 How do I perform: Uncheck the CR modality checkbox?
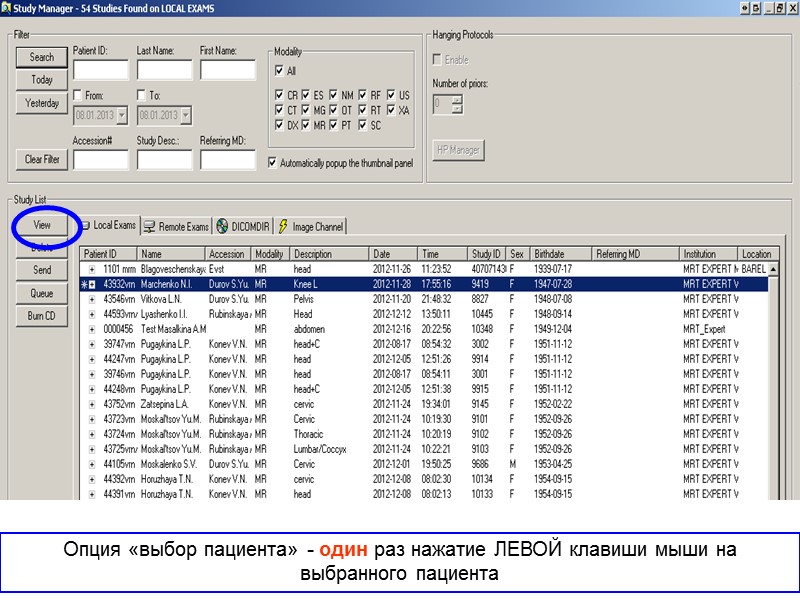[279, 95]
